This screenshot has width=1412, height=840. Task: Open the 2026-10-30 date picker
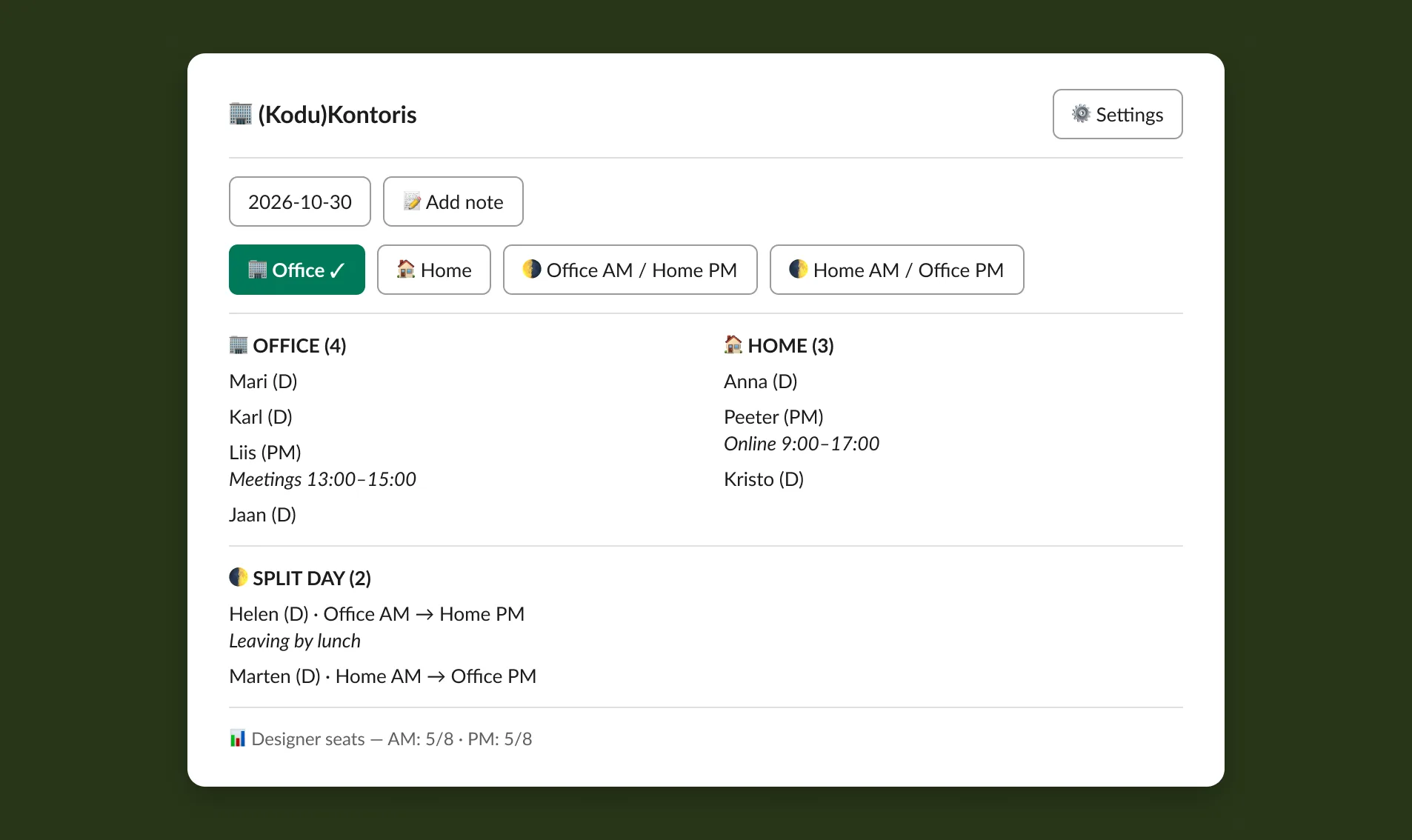click(x=299, y=201)
